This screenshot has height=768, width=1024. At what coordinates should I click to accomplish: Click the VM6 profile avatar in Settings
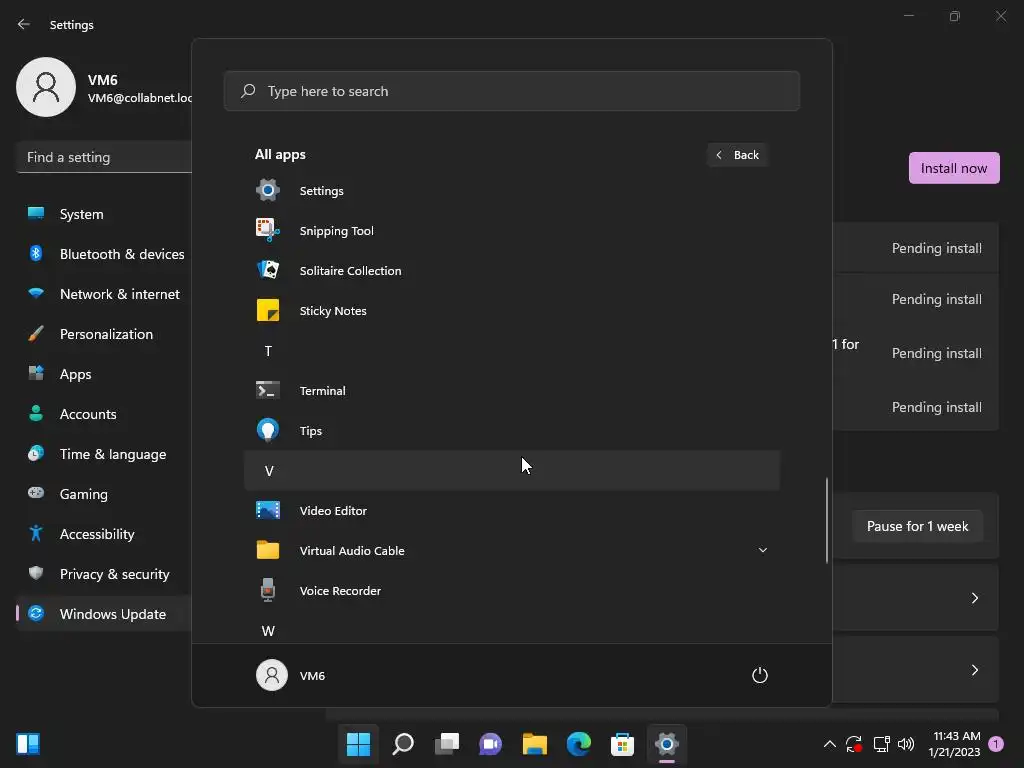(46, 87)
